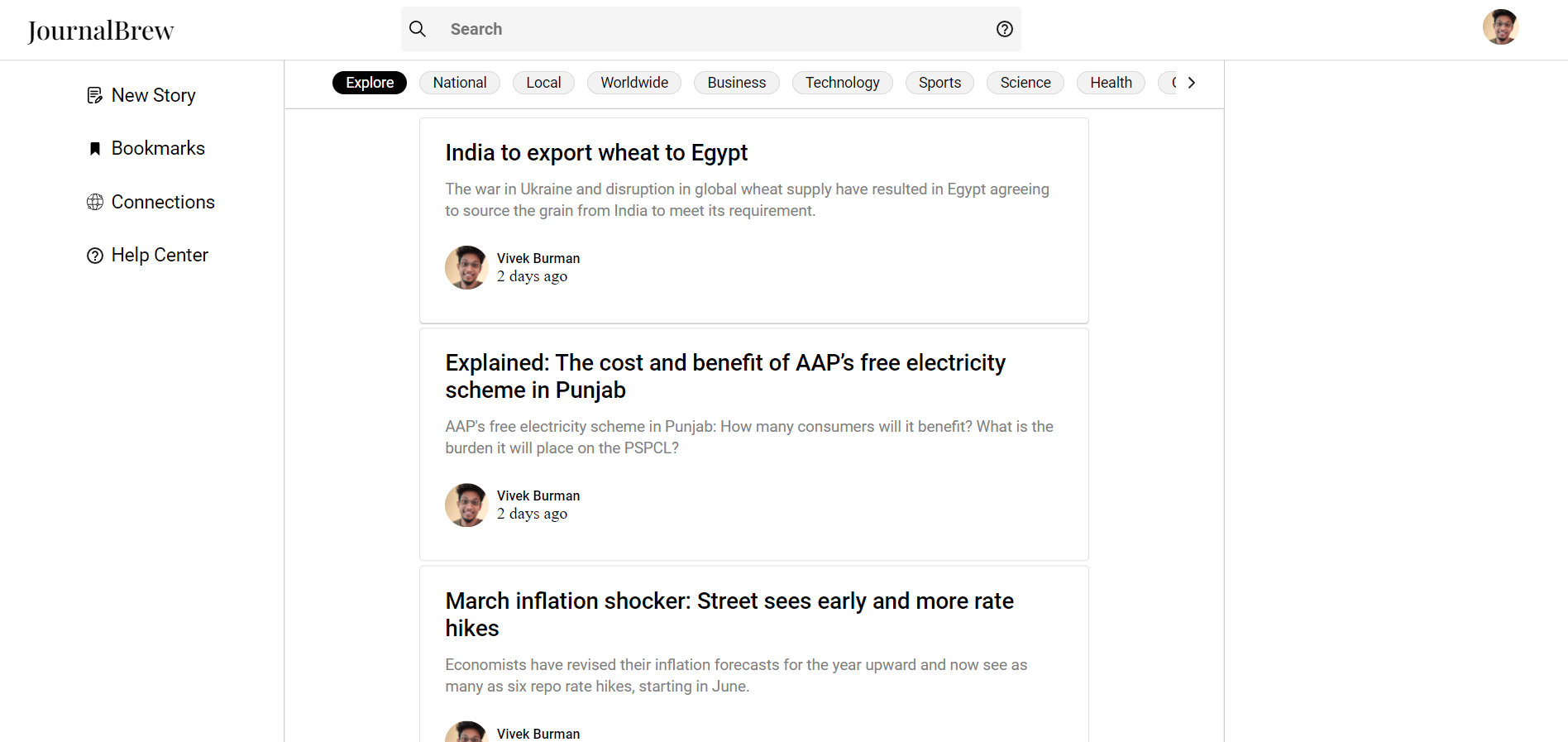Click '2 days ago' on wheat story
Viewport: 1568px width, 742px height.
532,276
